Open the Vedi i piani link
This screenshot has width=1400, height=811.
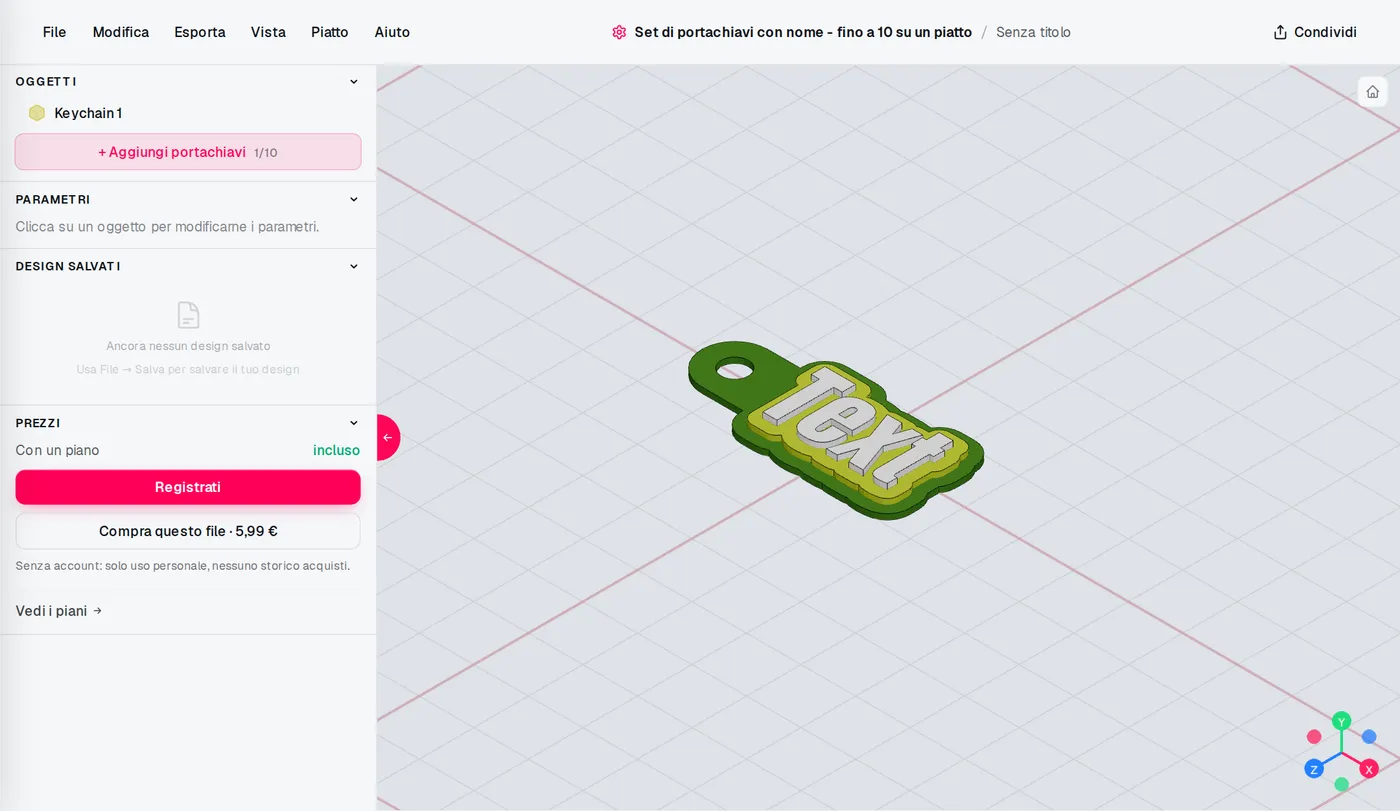(59, 611)
